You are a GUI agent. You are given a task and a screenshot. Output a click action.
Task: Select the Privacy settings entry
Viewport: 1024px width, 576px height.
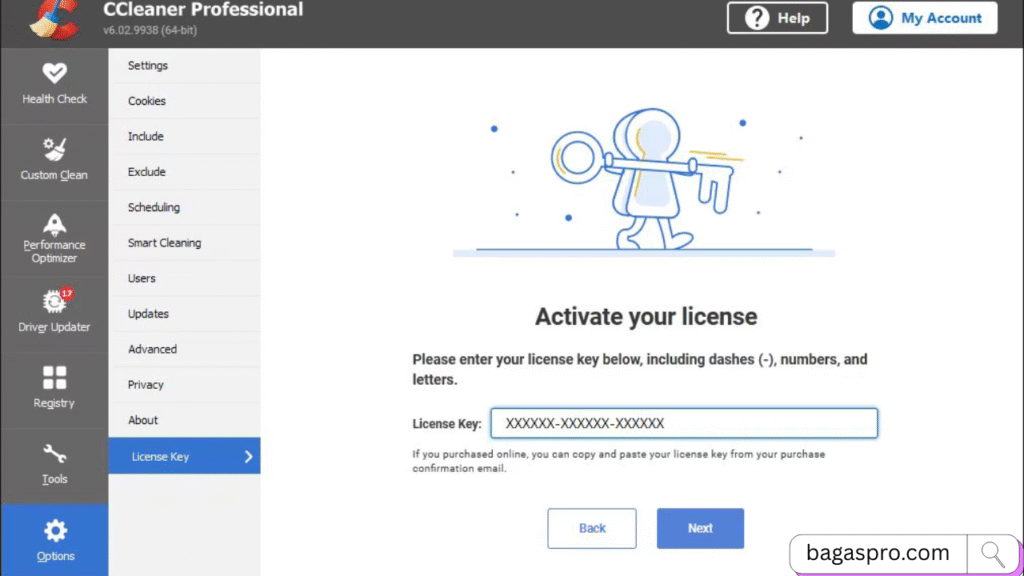point(145,384)
